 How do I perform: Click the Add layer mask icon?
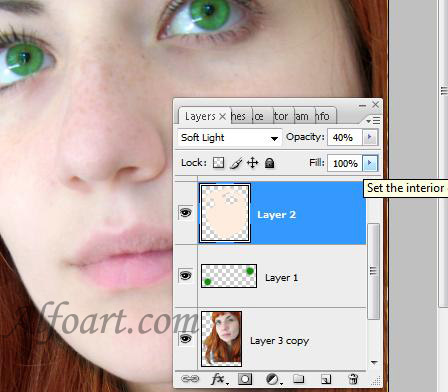[245, 379]
